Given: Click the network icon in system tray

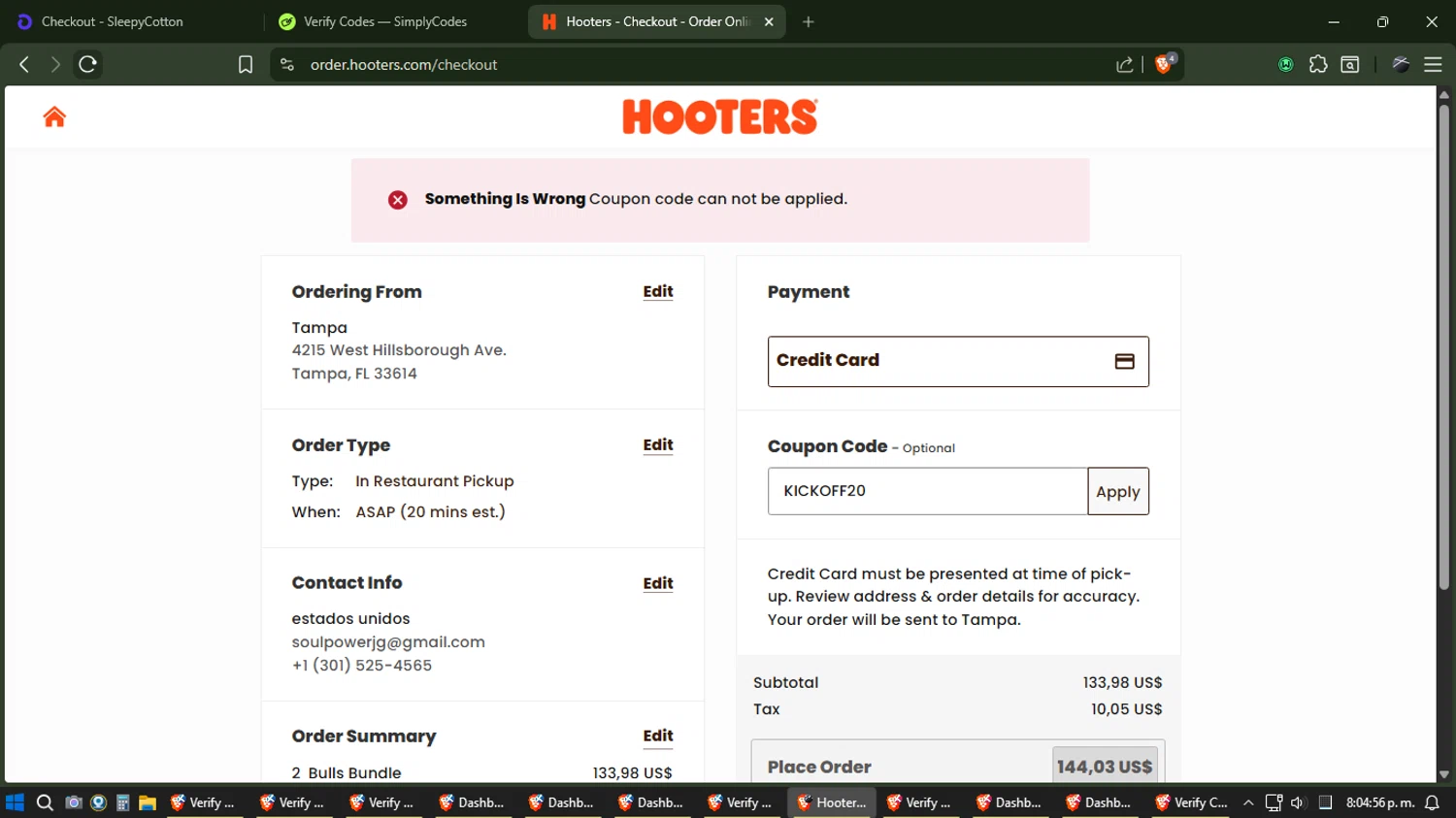Looking at the screenshot, I should (x=1274, y=802).
